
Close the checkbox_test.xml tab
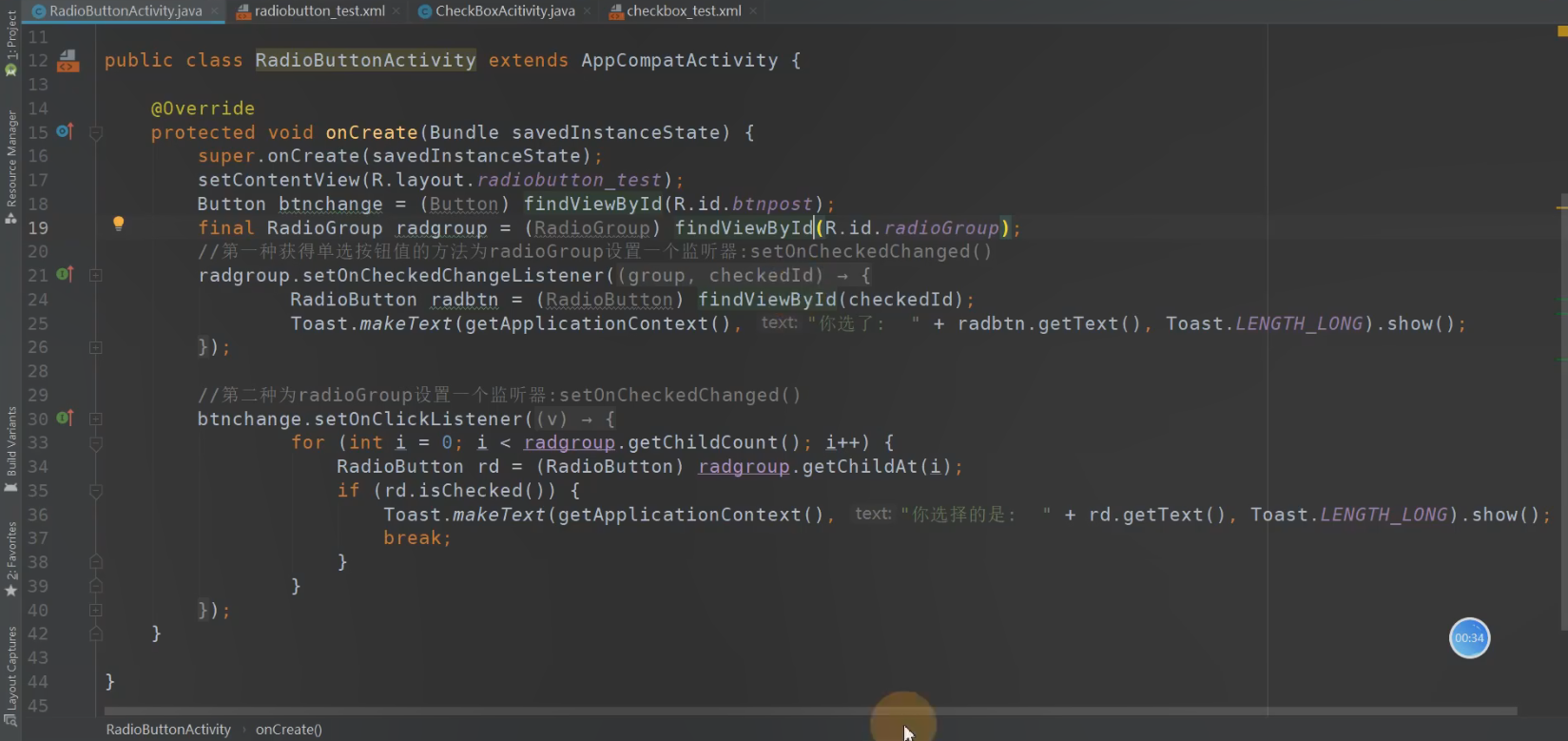click(753, 10)
